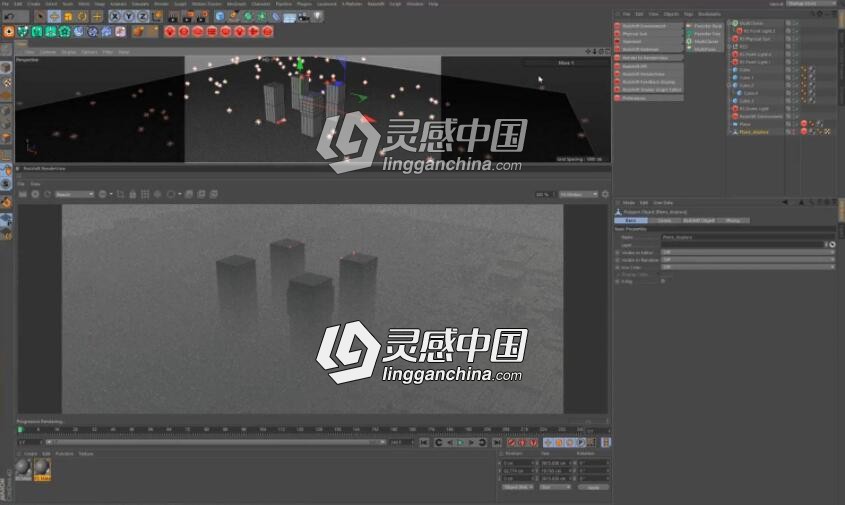Expand the Multi Cloner tree item

click(729, 23)
